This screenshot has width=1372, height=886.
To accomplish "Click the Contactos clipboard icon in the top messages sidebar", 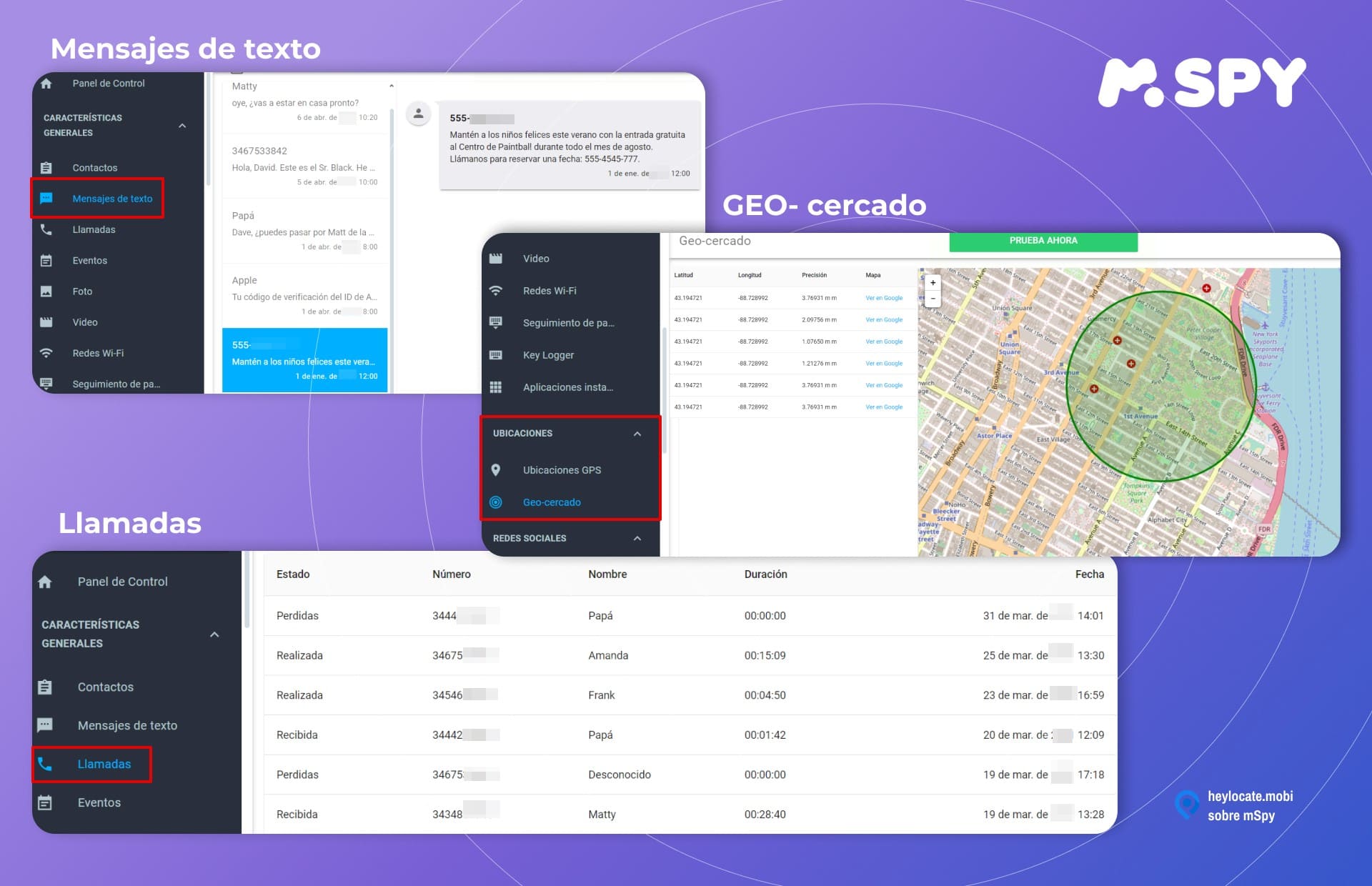I will point(46,168).
